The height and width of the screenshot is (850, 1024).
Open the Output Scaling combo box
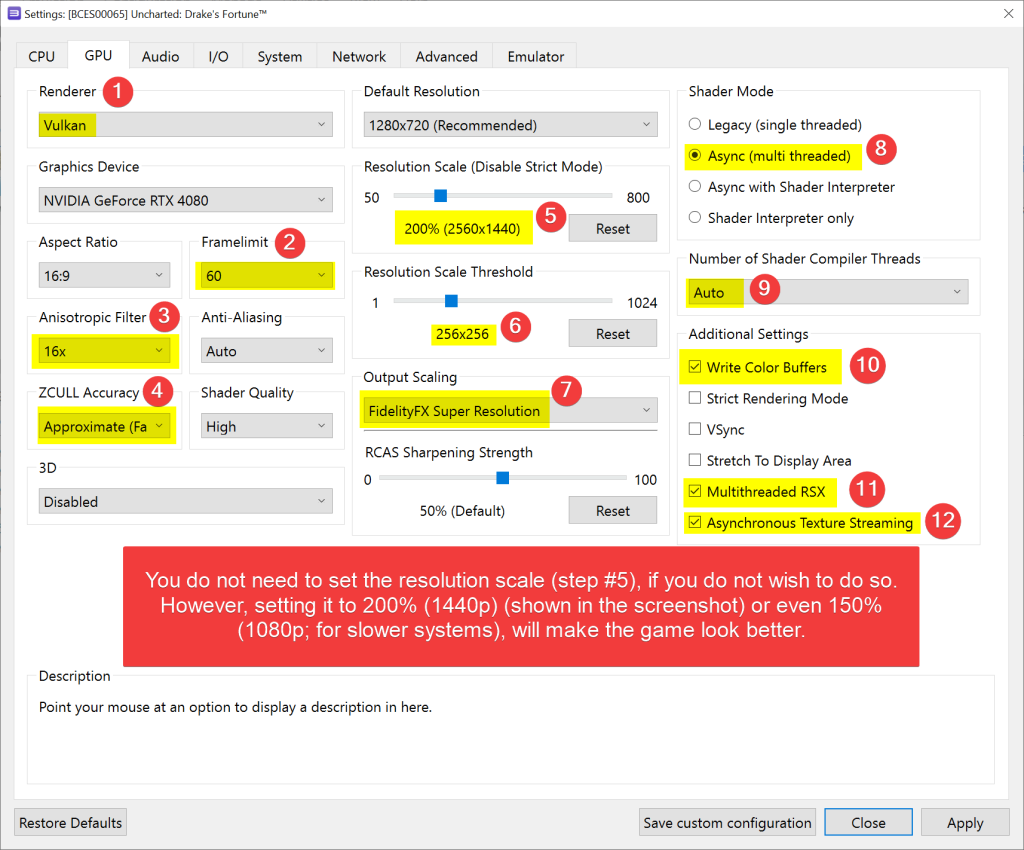pos(510,411)
